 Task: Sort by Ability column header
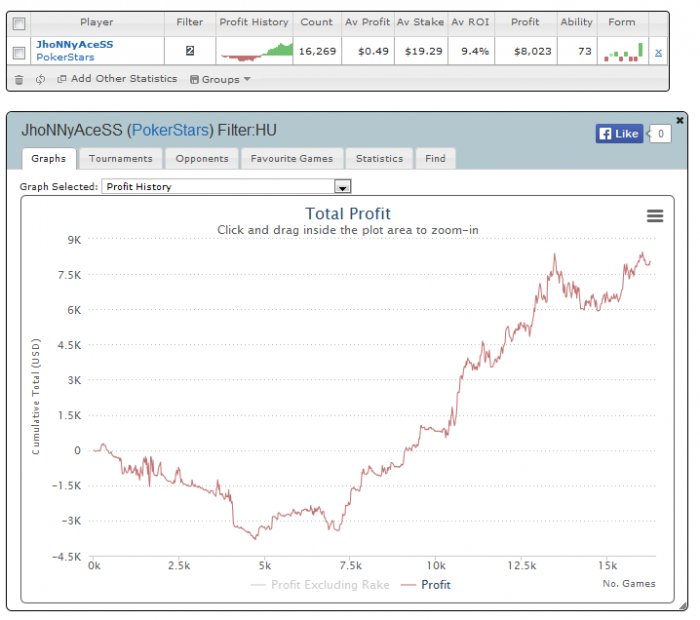576,22
